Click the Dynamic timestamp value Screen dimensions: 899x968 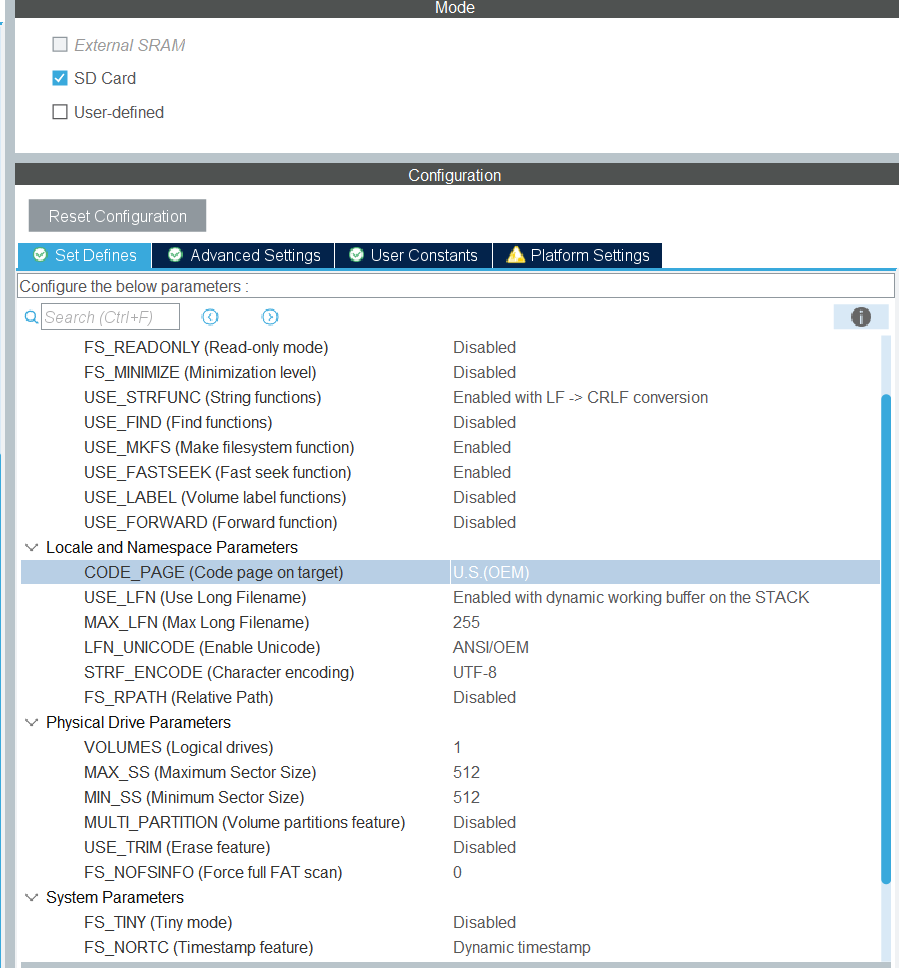coord(522,948)
